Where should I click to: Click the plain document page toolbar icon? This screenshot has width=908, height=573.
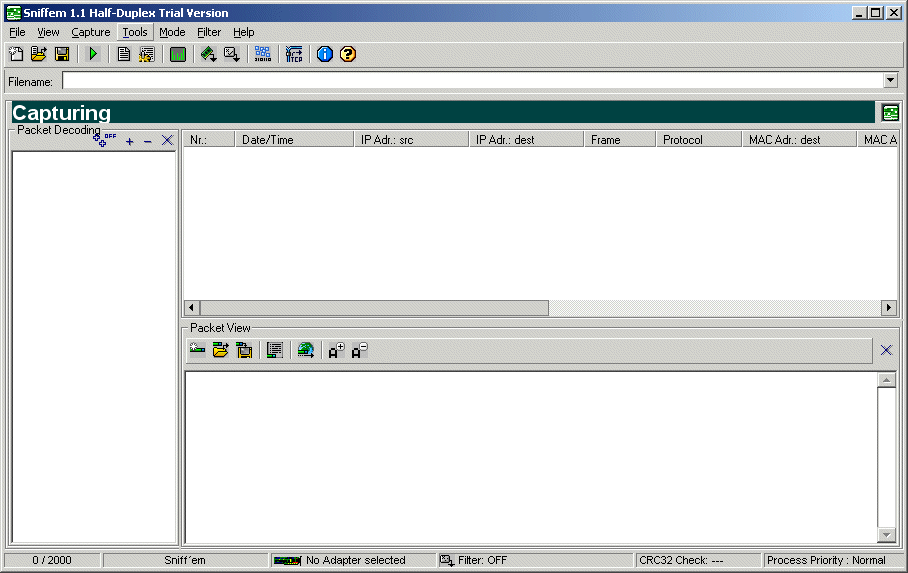pyautogui.click(x=123, y=54)
